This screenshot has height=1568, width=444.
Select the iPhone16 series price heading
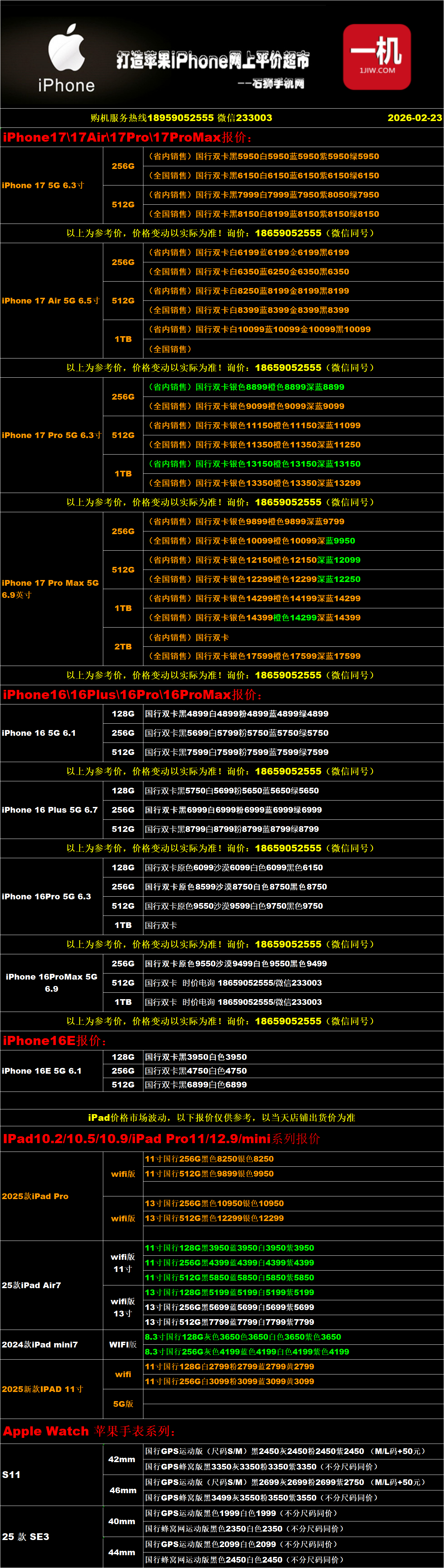132,695
